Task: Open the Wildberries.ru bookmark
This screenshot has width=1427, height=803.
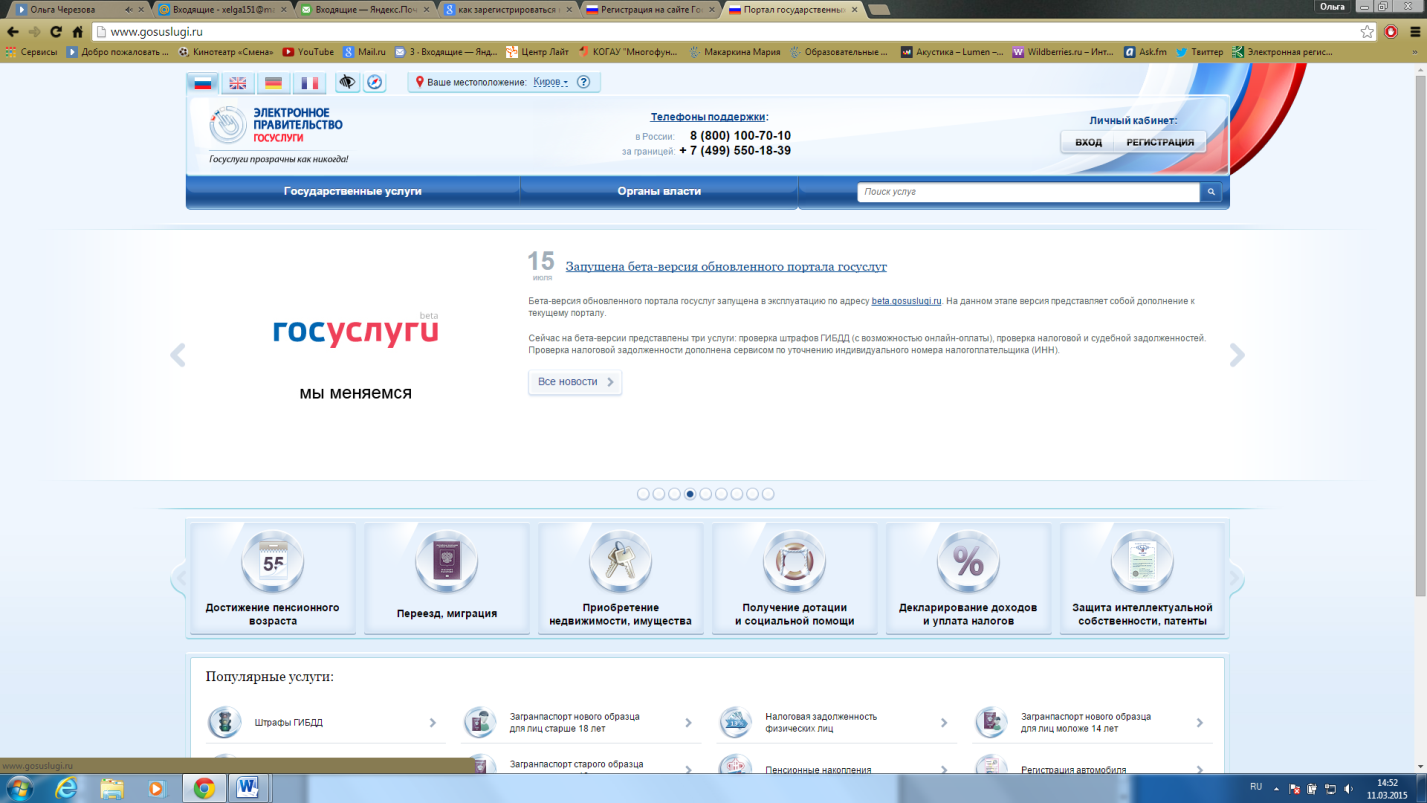Action: coord(1063,52)
